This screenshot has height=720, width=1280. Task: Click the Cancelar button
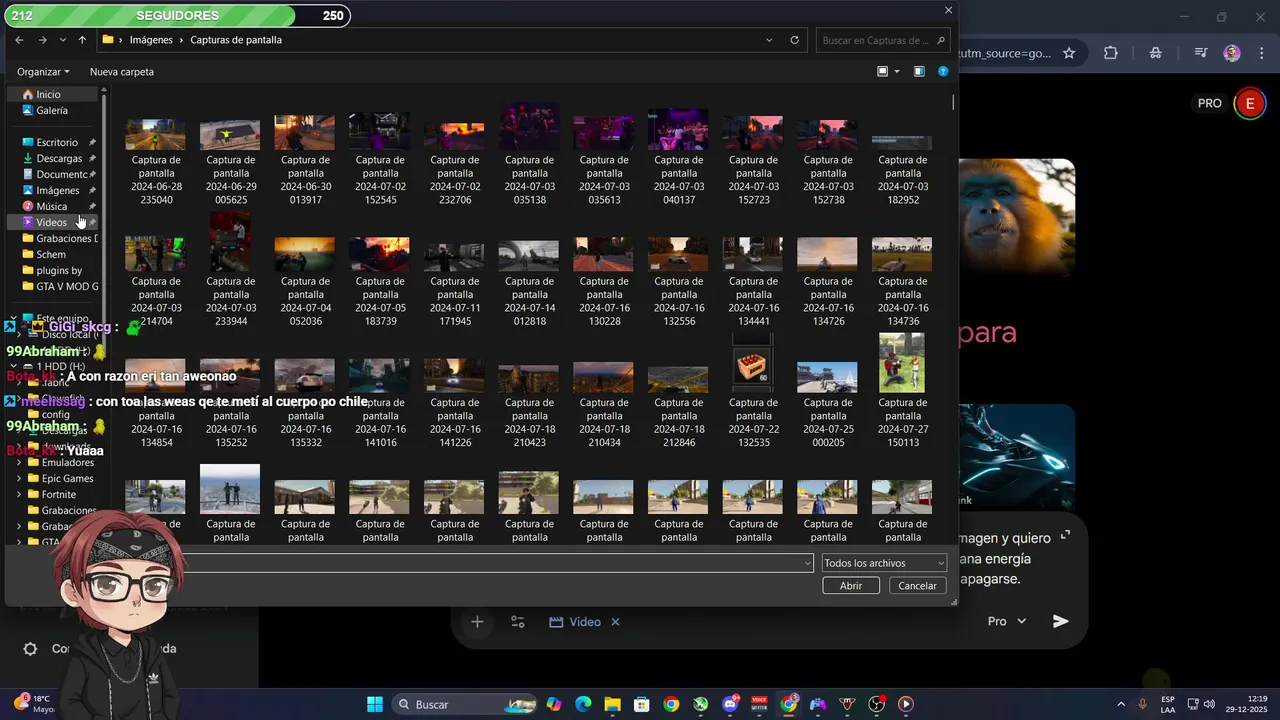(917, 586)
